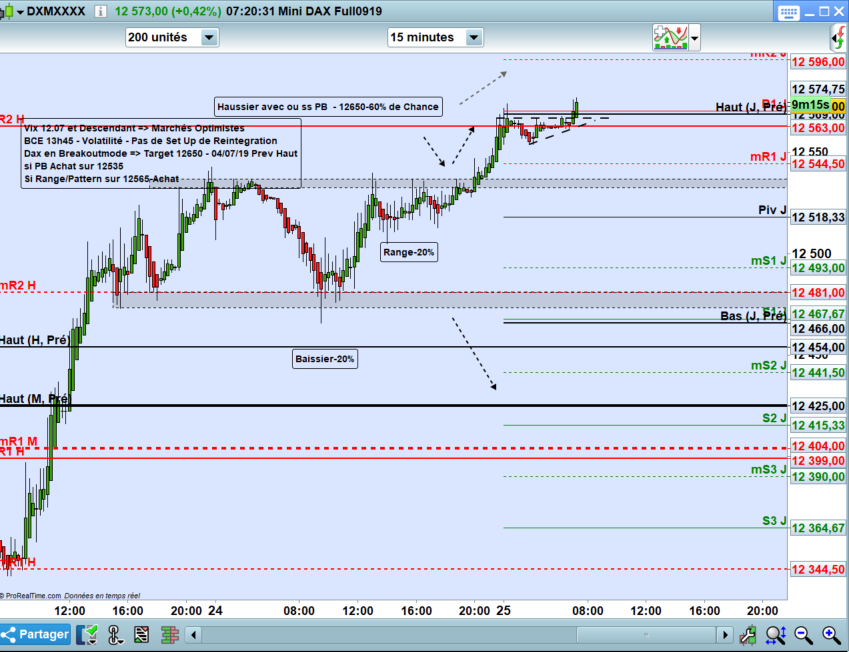The image size is (849, 652).
Task: Click the DXMXXXX ticker name
Action: pos(56,11)
